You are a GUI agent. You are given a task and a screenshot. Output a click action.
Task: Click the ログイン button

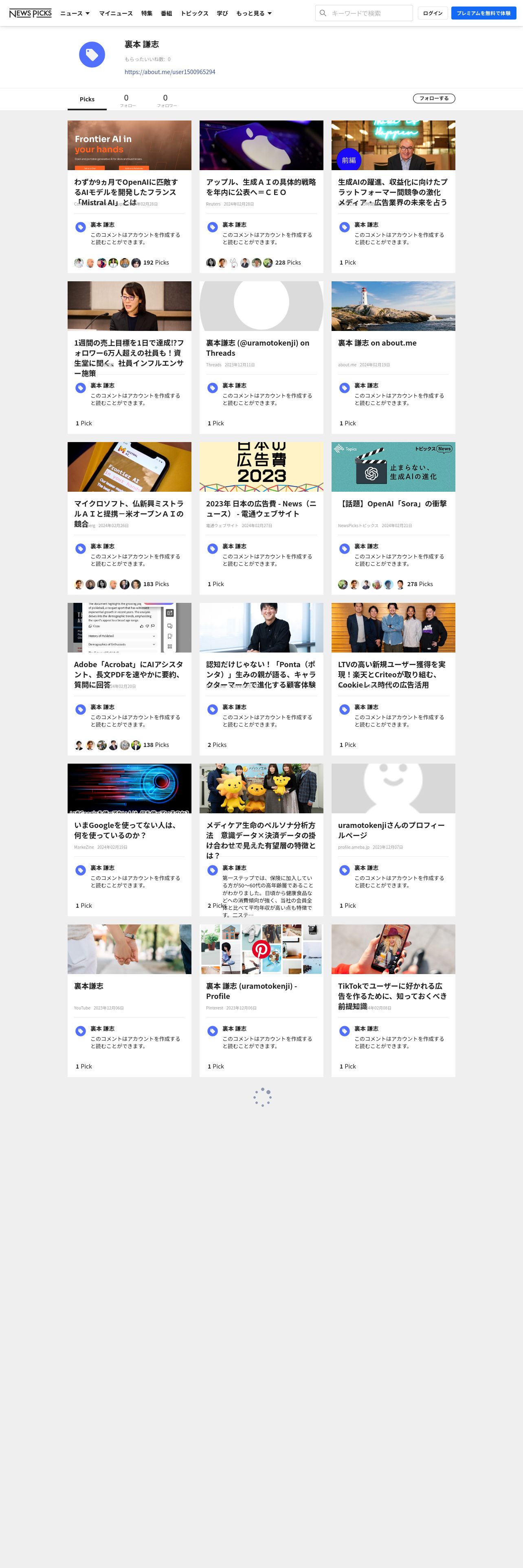pyautogui.click(x=433, y=13)
